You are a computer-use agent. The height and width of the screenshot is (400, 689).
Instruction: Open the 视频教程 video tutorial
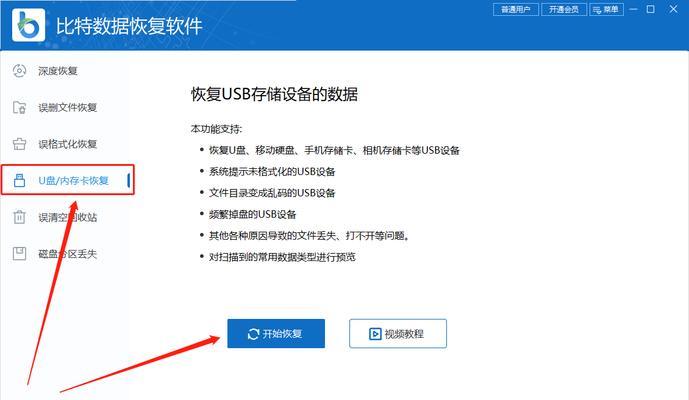[x=398, y=334]
